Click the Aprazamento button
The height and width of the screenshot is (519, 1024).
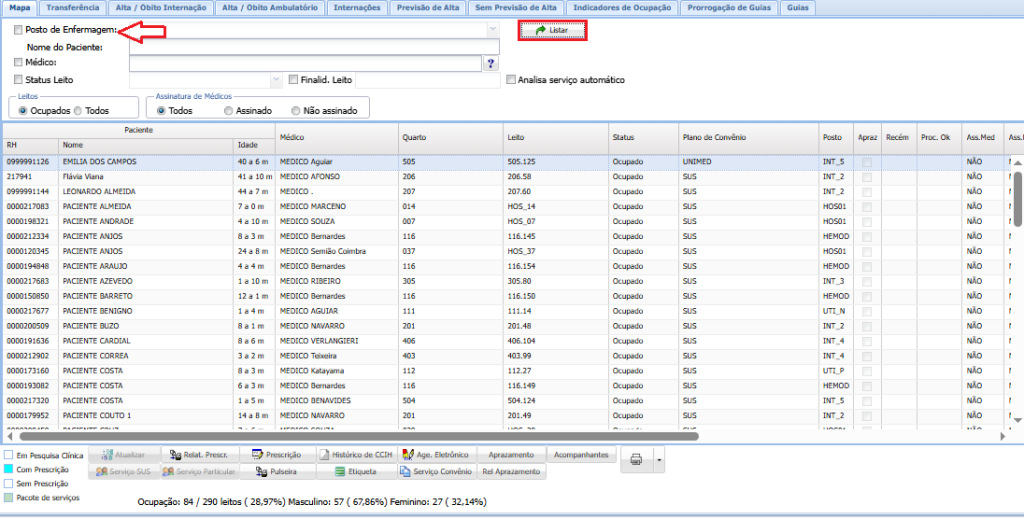[512, 455]
